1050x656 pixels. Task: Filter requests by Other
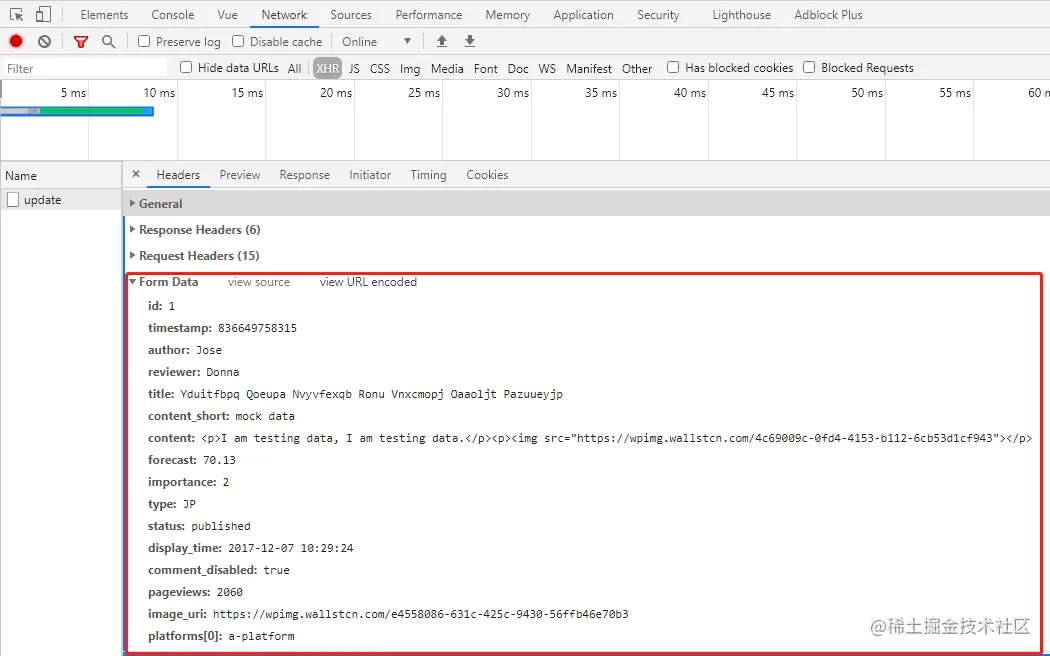point(637,68)
